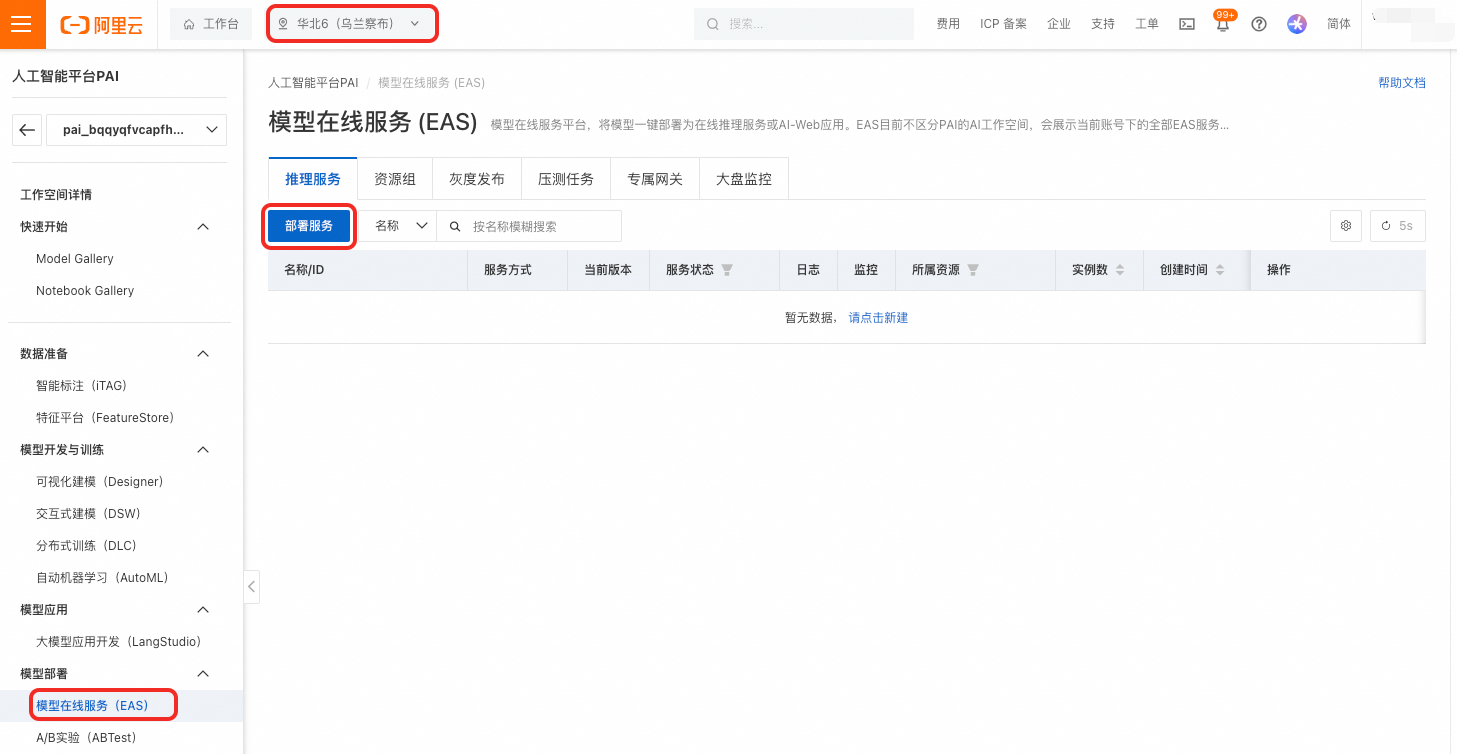Open ICP filing in top bar
The image size is (1457, 754).
coord(1003,24)
